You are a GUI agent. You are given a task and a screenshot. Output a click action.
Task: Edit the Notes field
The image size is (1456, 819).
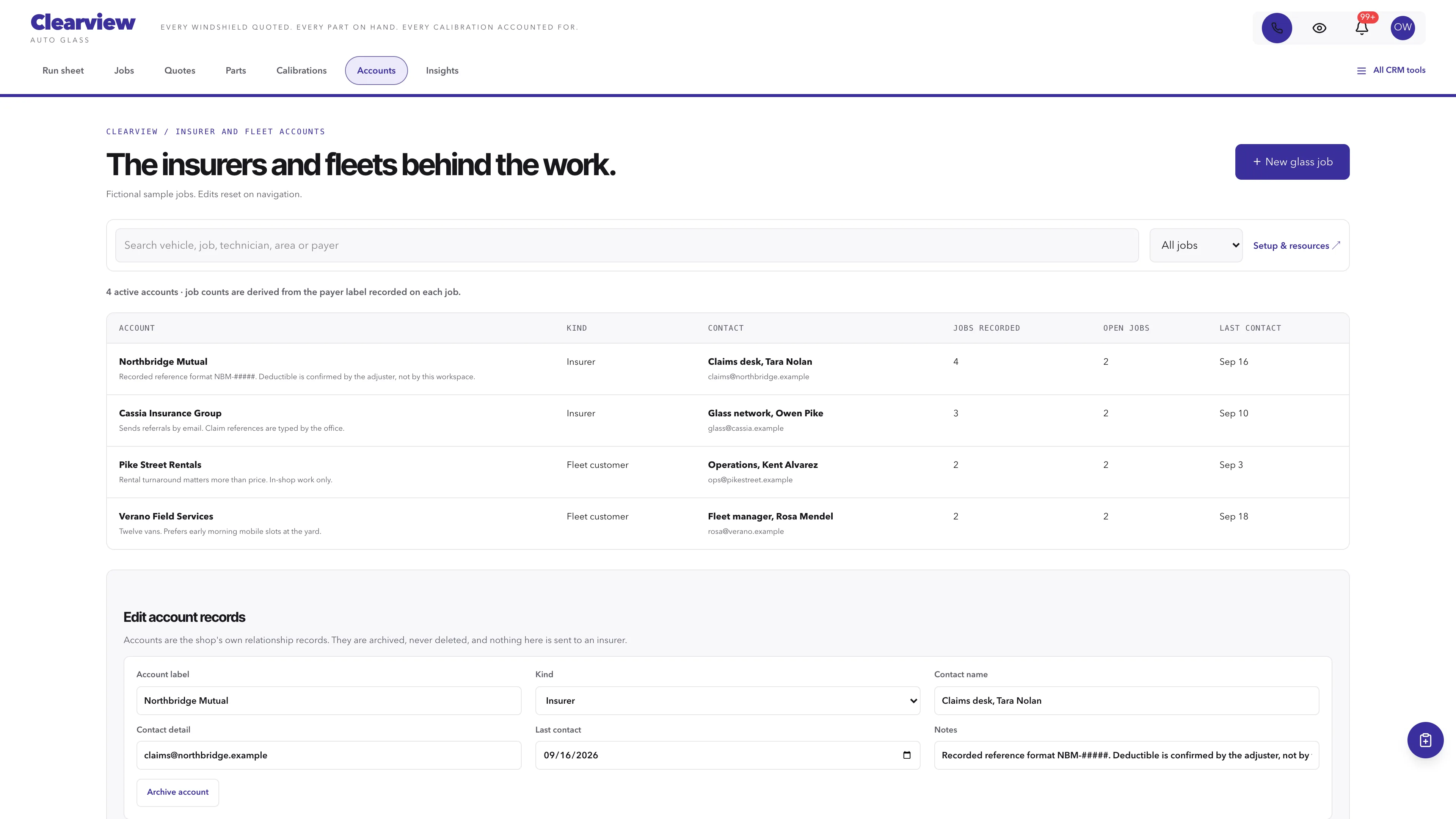1126,755
